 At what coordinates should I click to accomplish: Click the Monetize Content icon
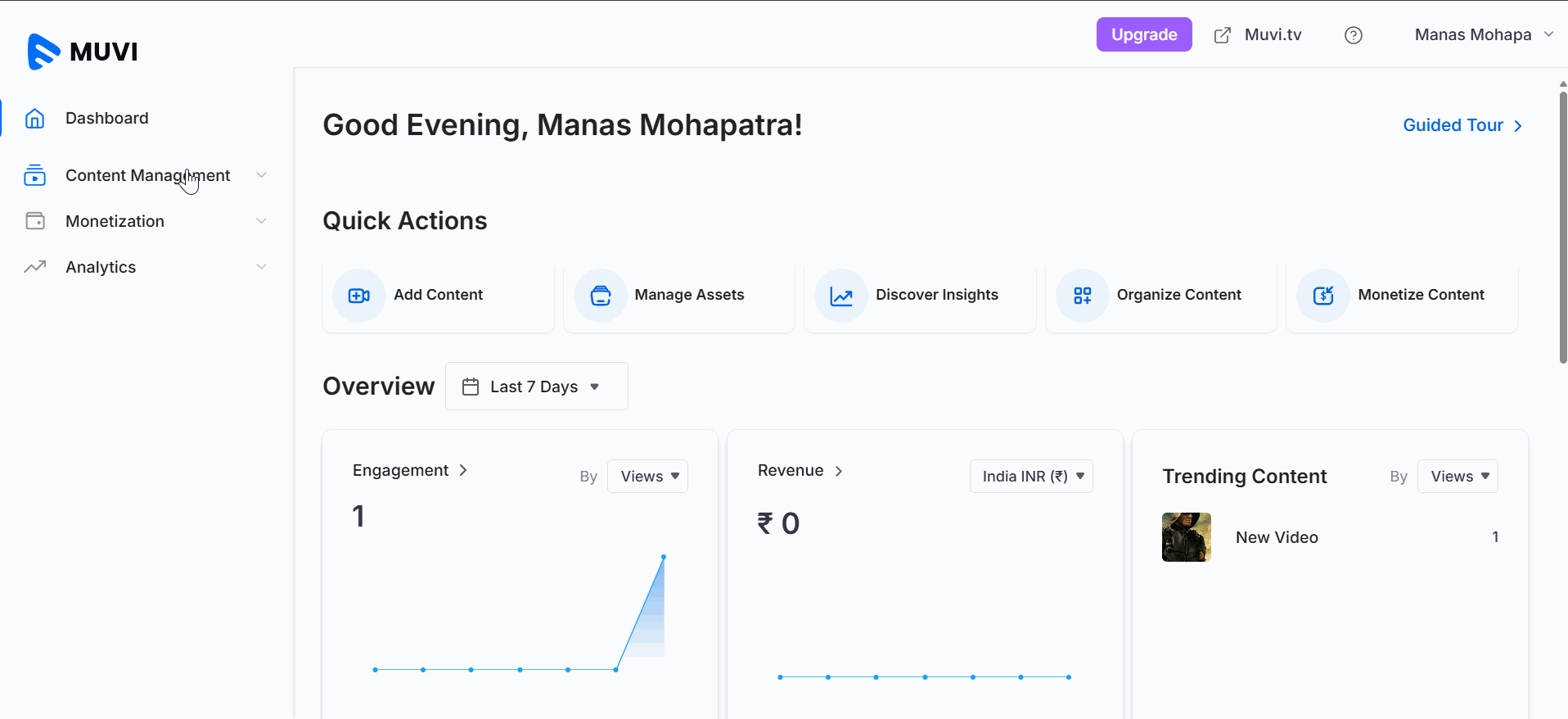(1322, 296)
